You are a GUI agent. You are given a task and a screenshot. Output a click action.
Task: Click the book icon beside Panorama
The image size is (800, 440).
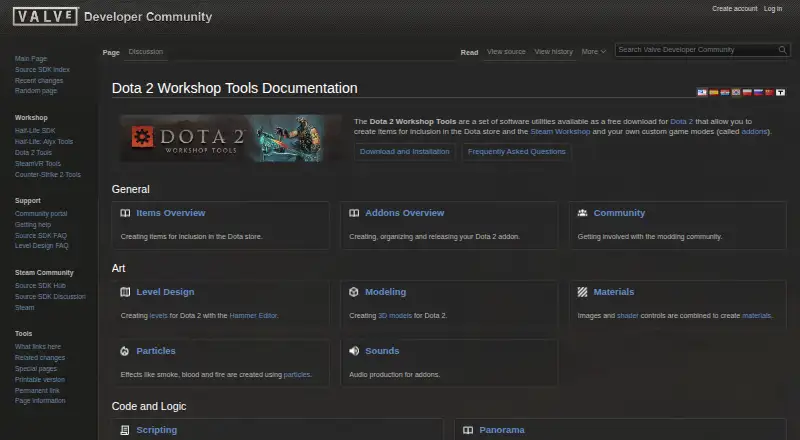468,430
